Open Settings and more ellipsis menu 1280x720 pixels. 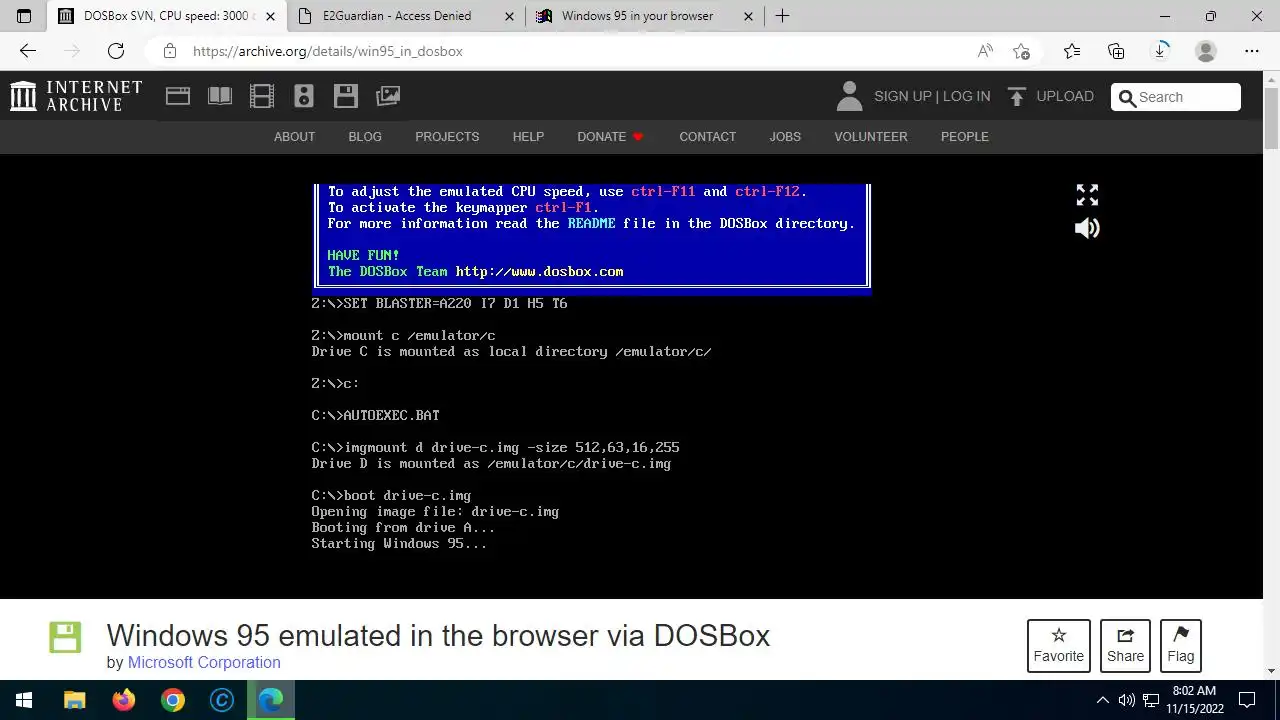pos(1252,51)
